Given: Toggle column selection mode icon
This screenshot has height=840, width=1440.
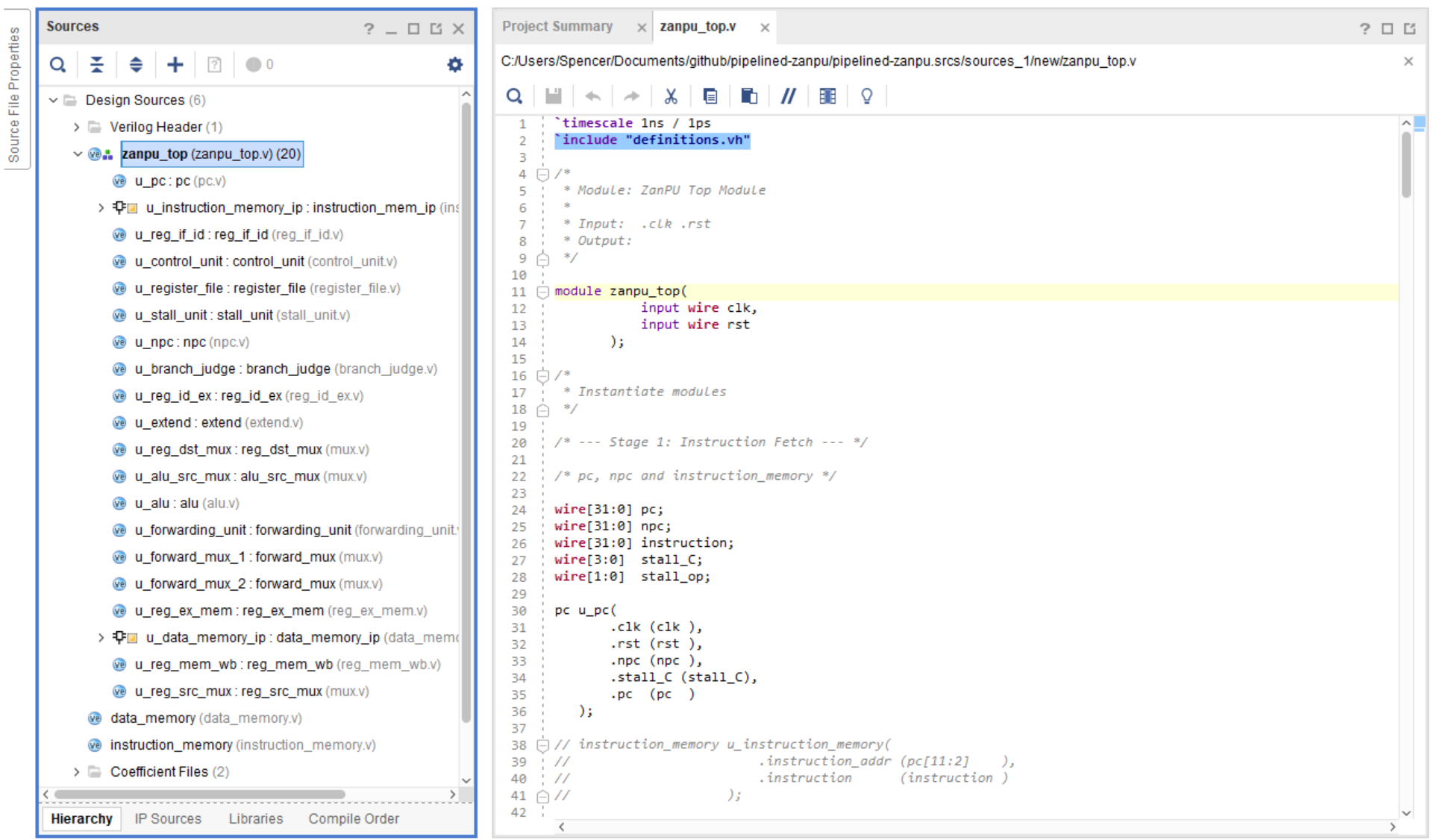Looking at the screenshot, I should [827, 96].
